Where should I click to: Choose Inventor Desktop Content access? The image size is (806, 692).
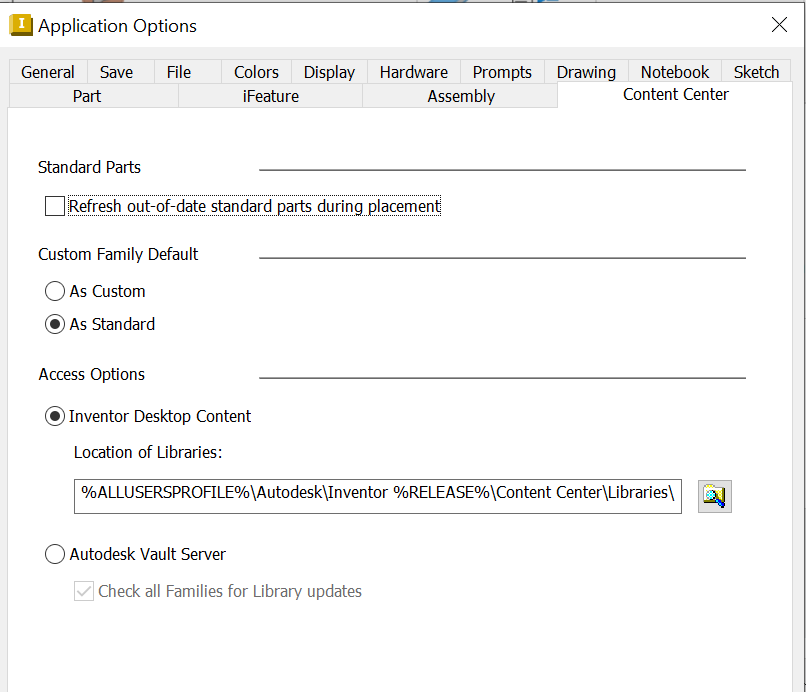[55, 416]
